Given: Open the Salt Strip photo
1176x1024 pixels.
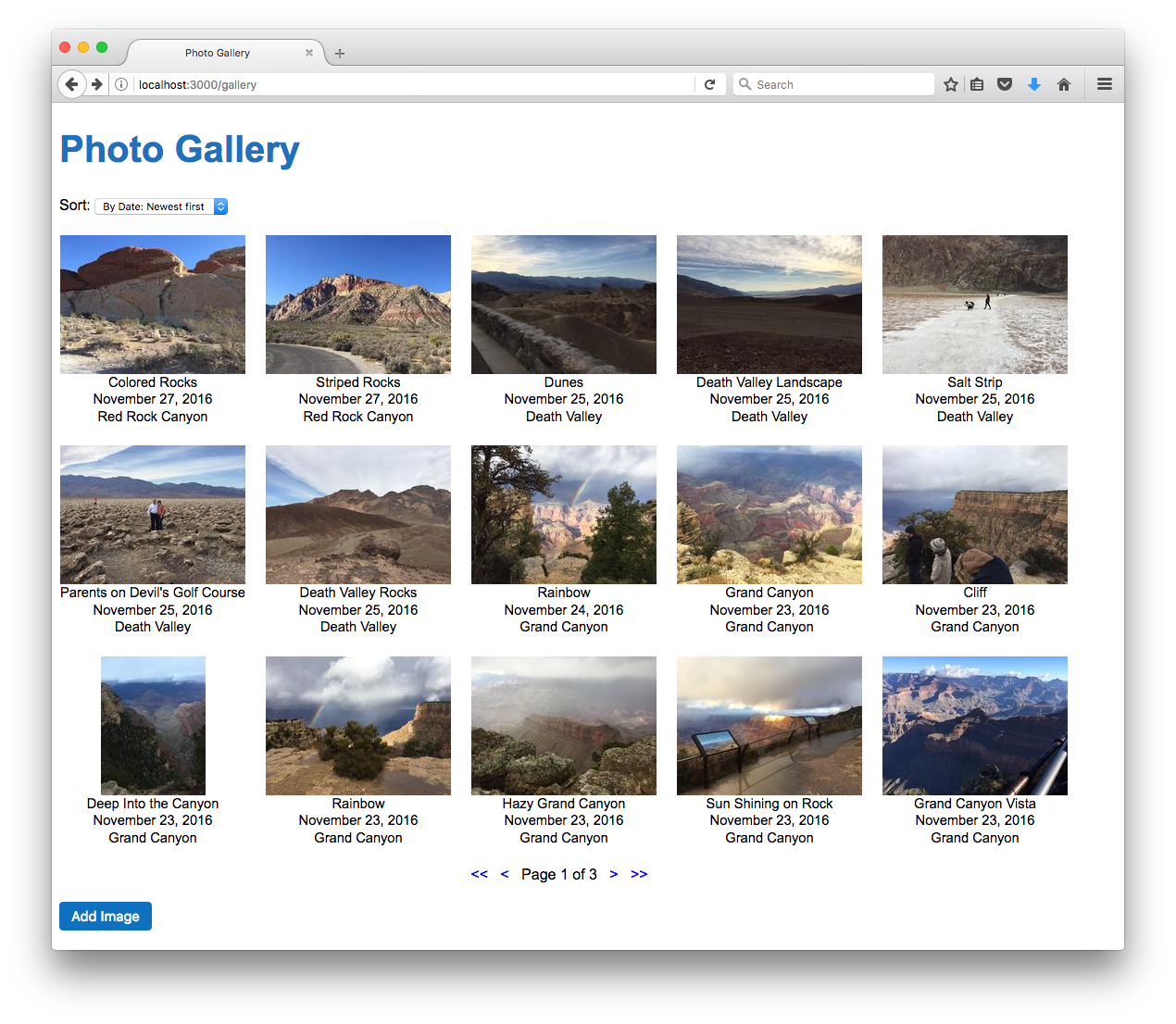Looking at the screenshot, I should click(x=975, y=305).
